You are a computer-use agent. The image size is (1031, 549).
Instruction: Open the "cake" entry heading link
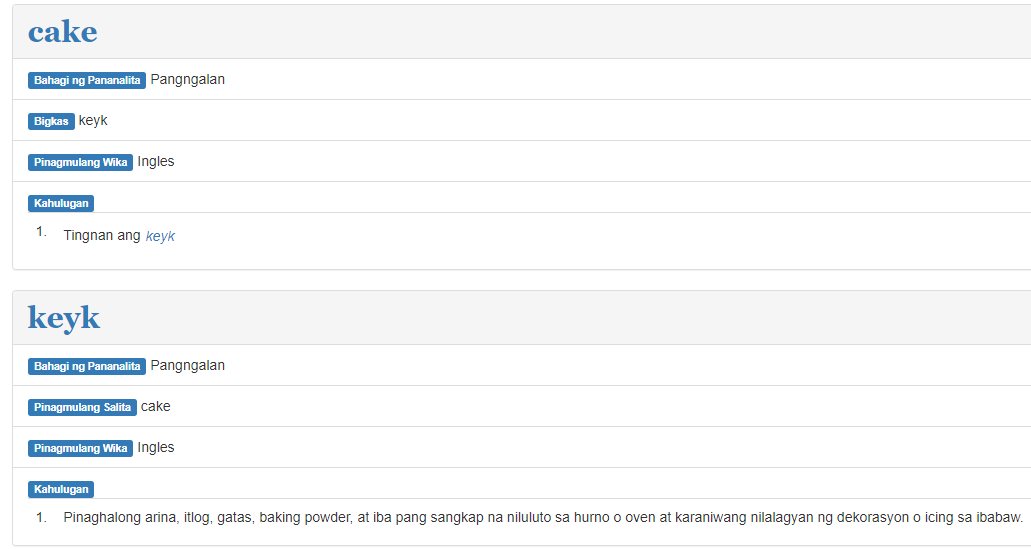pos(62,32)
